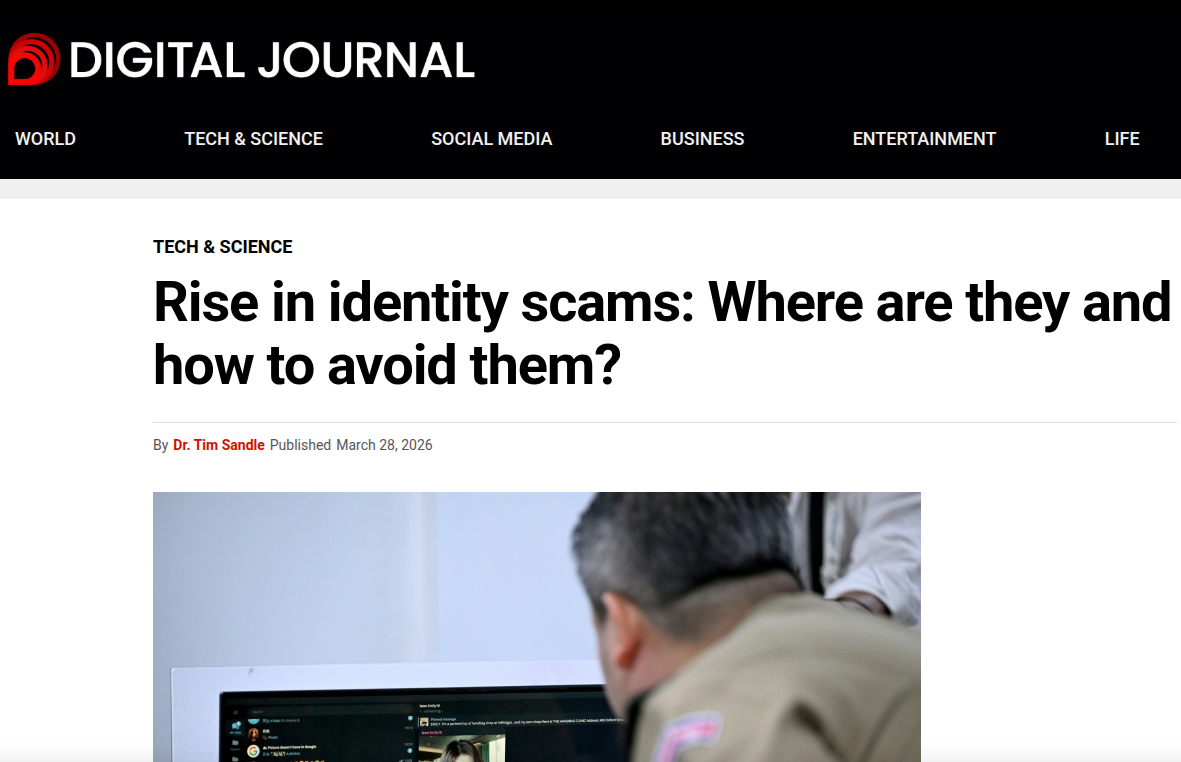This screenshot has height=762, width=1181.
Task: Click the black header area beside the logo
Action: 829,60
